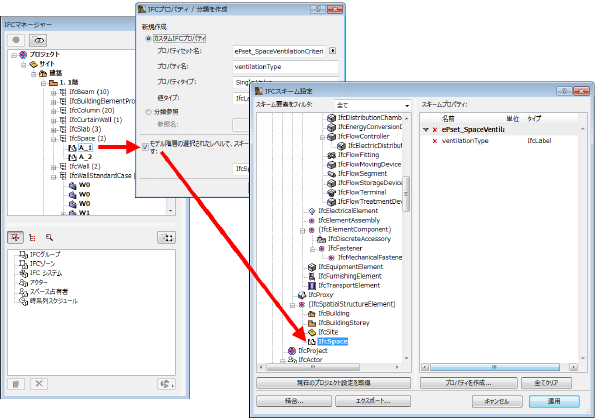Click the 全てクリア button

pyautogui.click(x=546, y=383)
